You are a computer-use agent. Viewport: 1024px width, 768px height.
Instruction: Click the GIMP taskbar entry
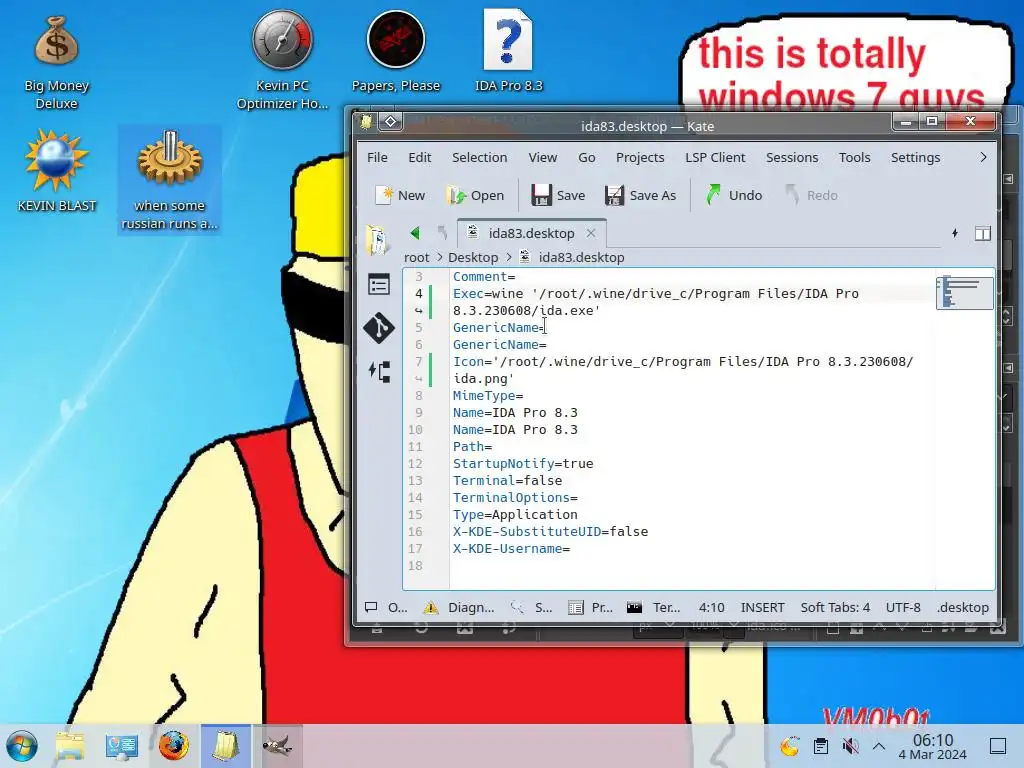[x=277, y=746]
